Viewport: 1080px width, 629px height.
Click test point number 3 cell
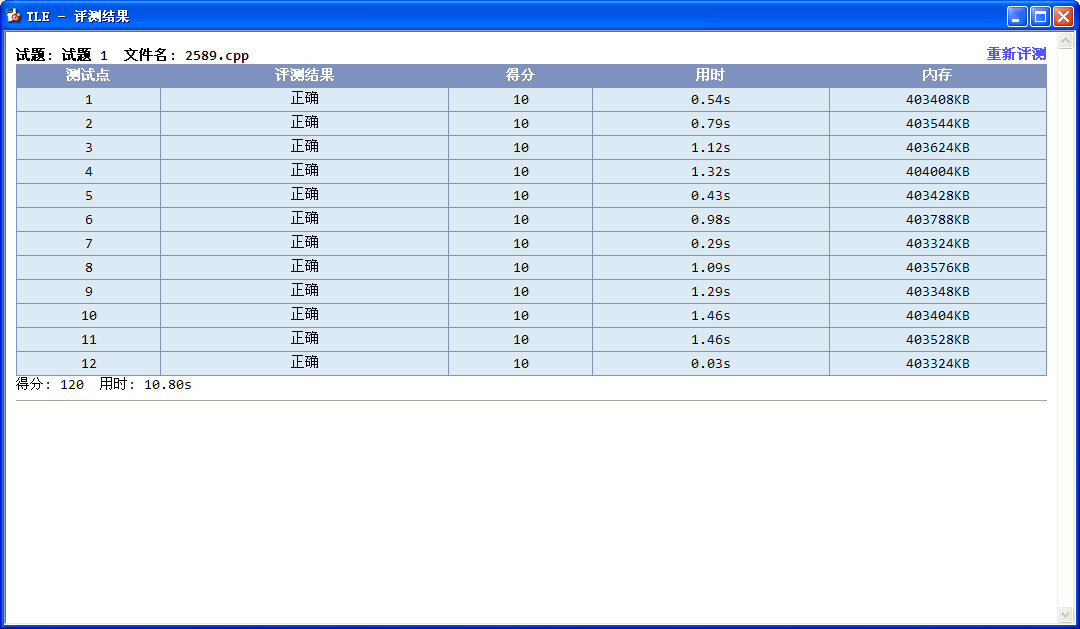click(x=88, y=148)
